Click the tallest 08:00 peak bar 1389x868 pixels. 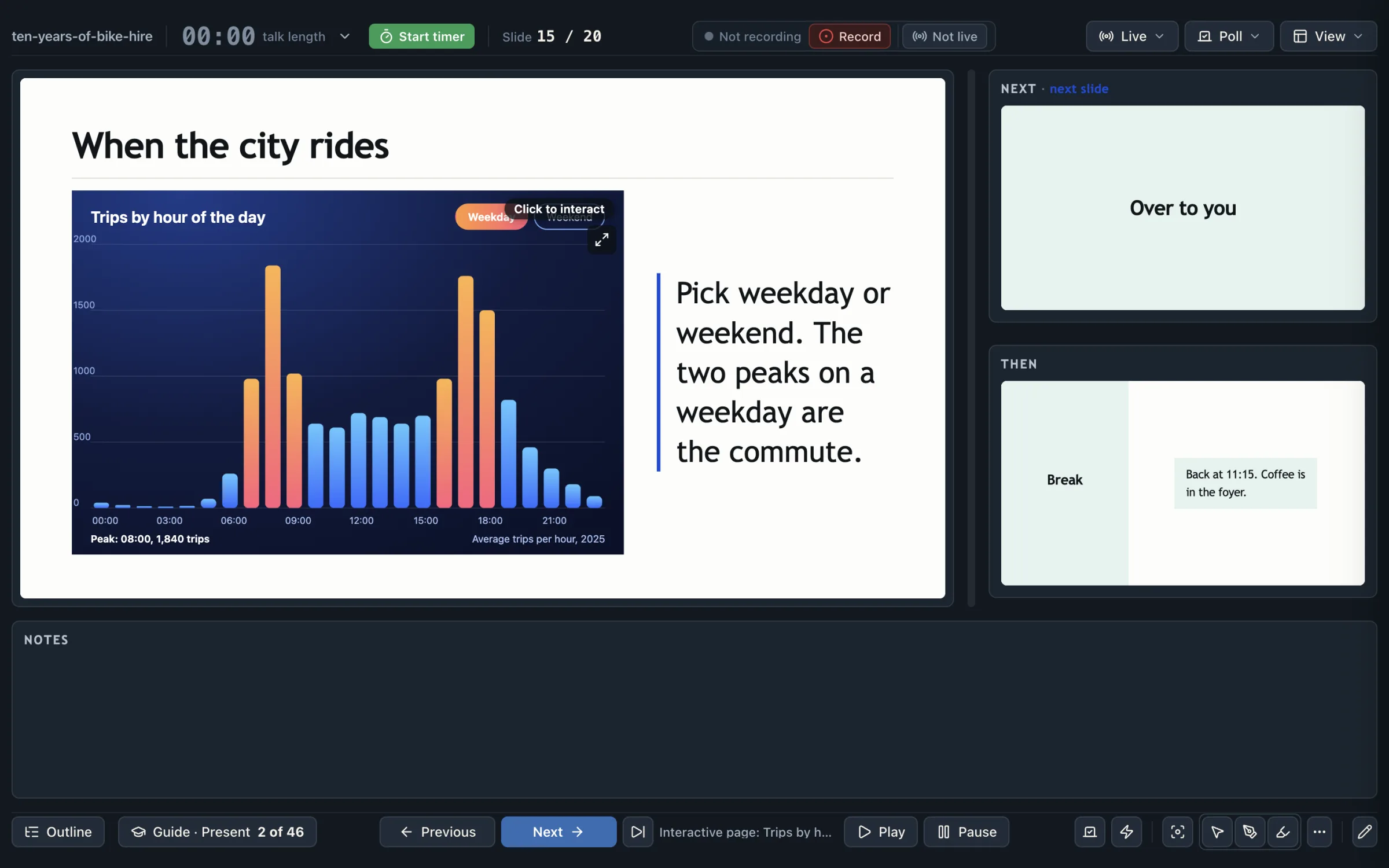click(x=273, y=387)
